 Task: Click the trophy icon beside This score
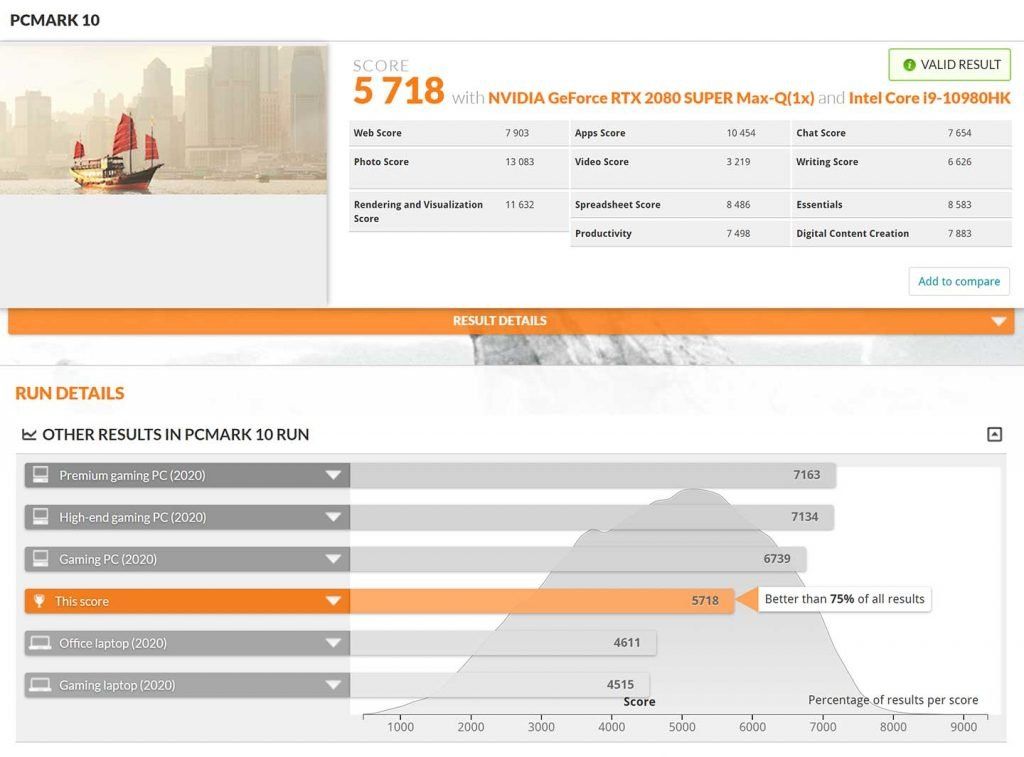click(39, 600)
